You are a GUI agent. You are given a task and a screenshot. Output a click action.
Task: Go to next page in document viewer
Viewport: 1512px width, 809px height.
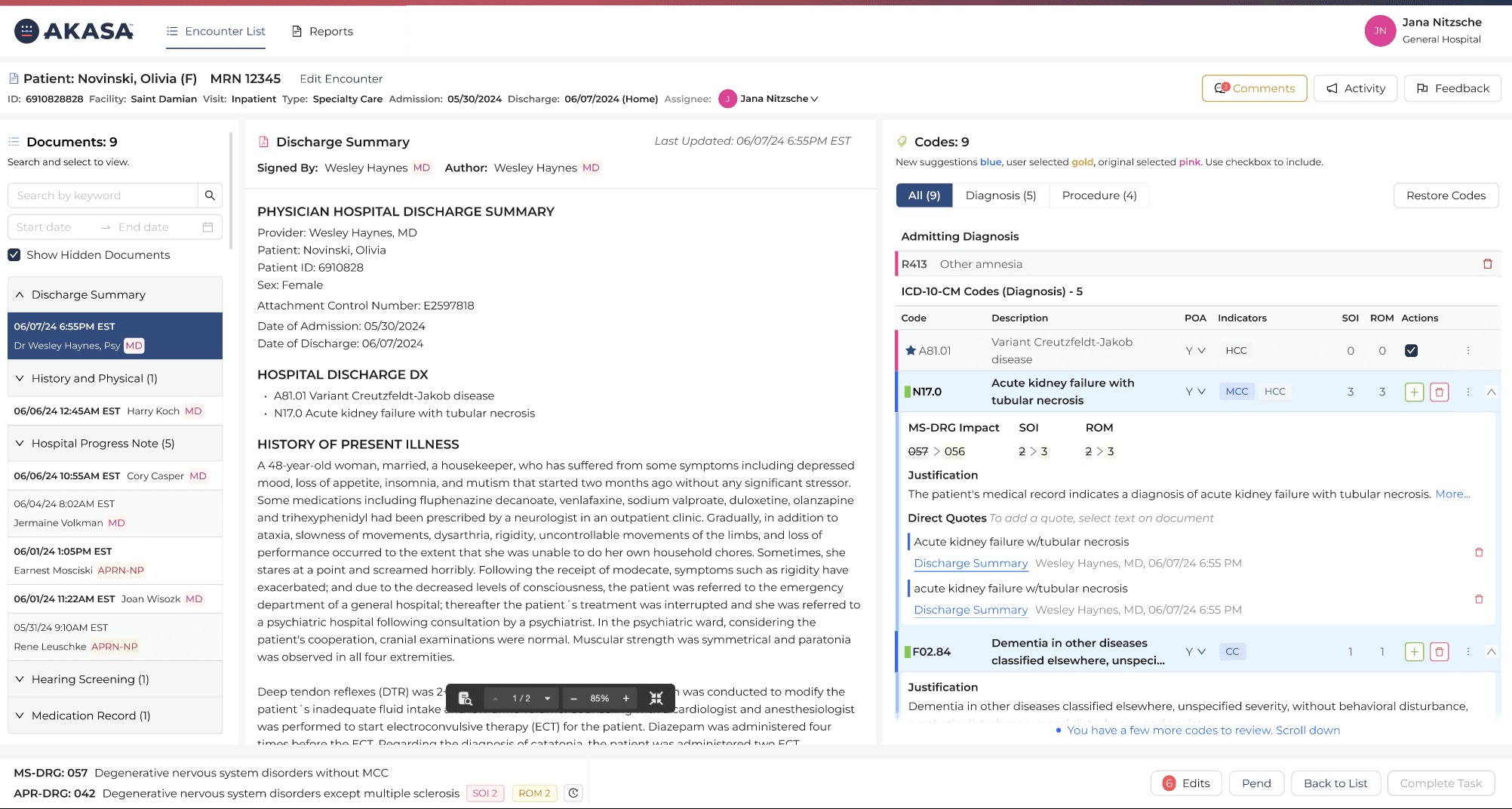point(548,698)
